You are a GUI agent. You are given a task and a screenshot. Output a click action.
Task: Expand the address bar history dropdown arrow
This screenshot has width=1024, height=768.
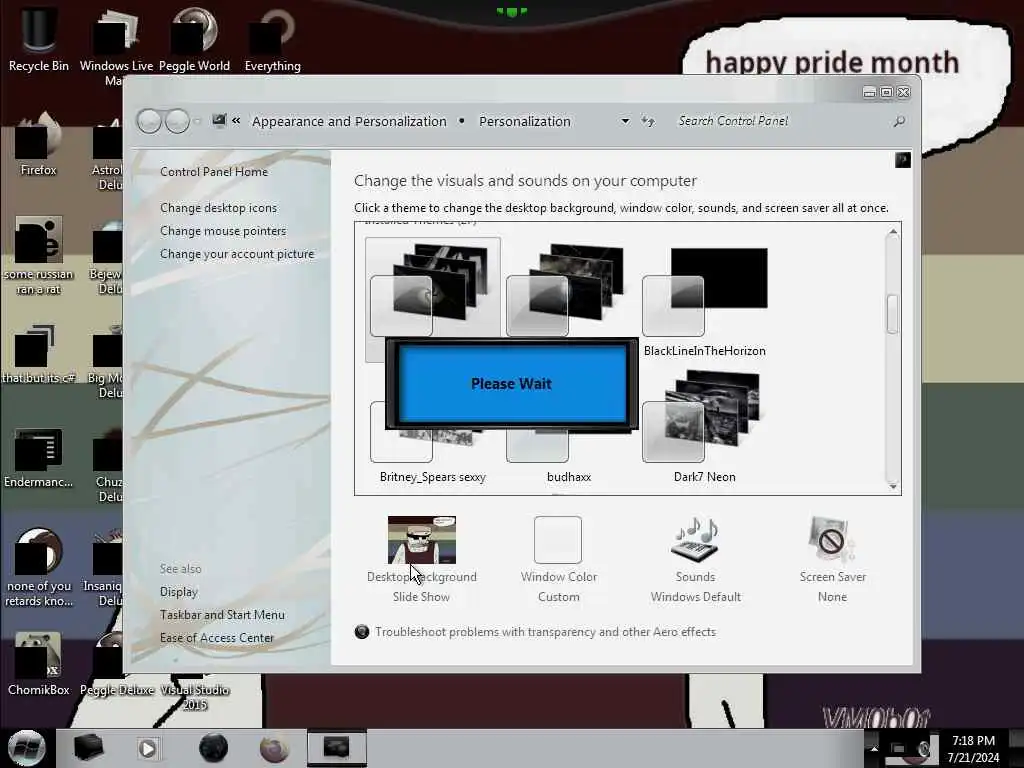click(626, 121)
